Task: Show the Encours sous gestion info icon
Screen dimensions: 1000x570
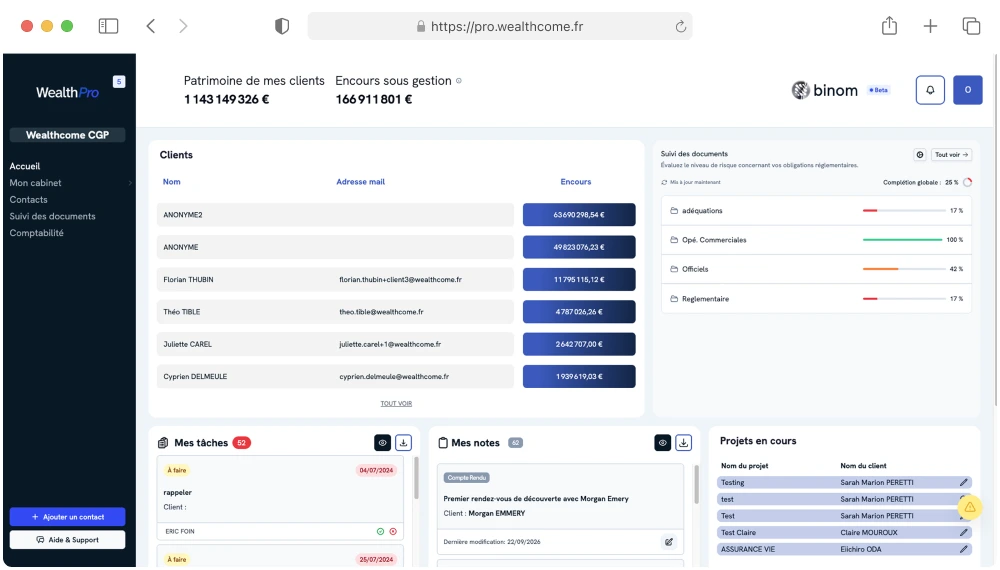Action: (459, 81)
